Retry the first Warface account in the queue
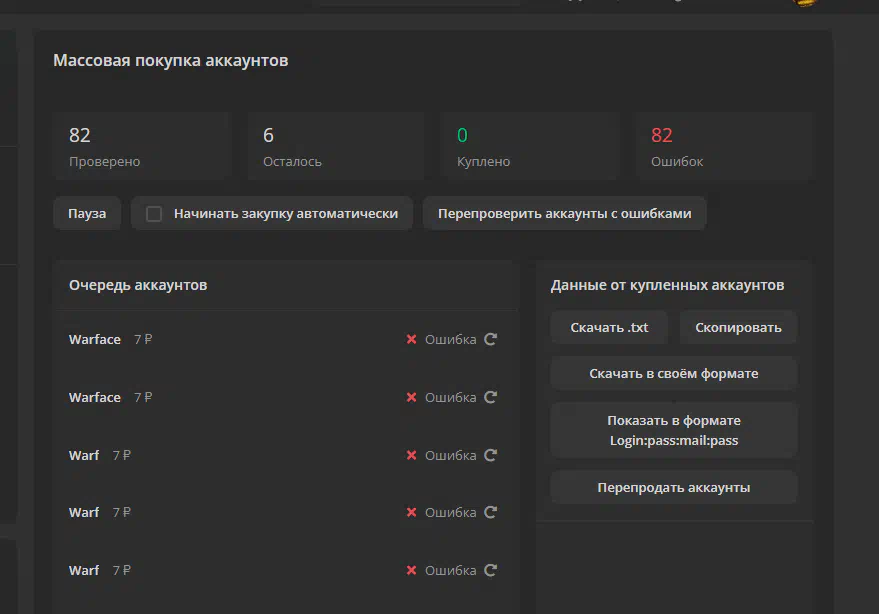The image size is (879, 614). (491, 339)
